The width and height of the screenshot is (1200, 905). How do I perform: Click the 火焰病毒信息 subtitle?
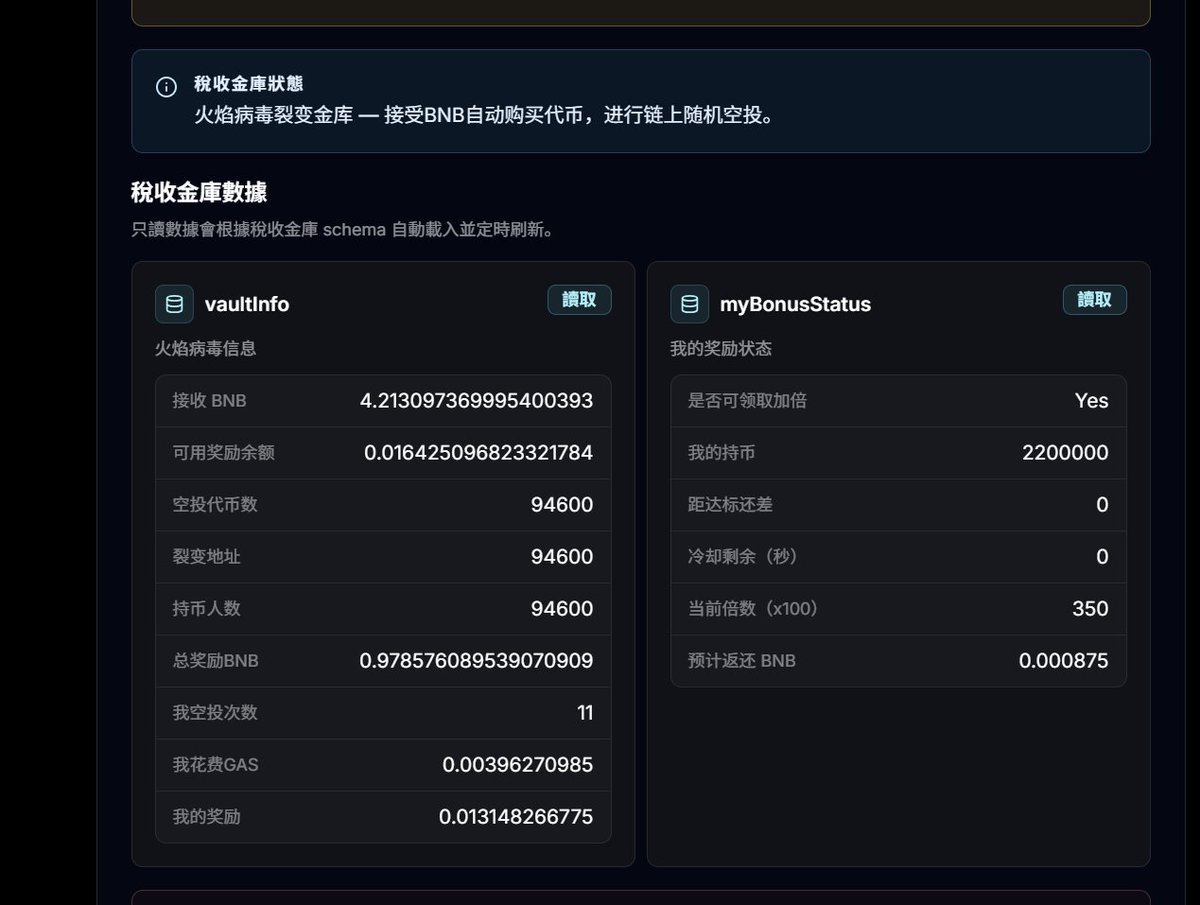tap(205, 349)
